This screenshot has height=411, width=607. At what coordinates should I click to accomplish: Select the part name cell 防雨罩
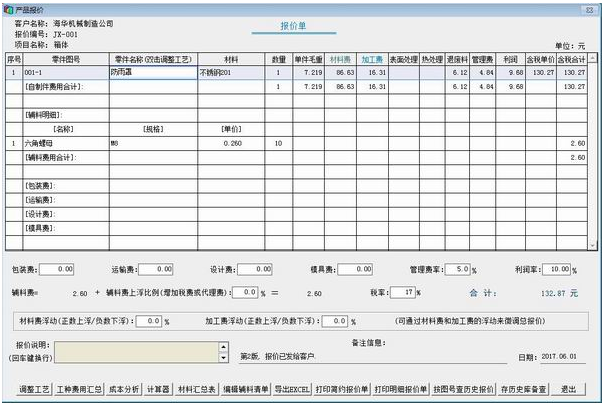tap(154, 72)
